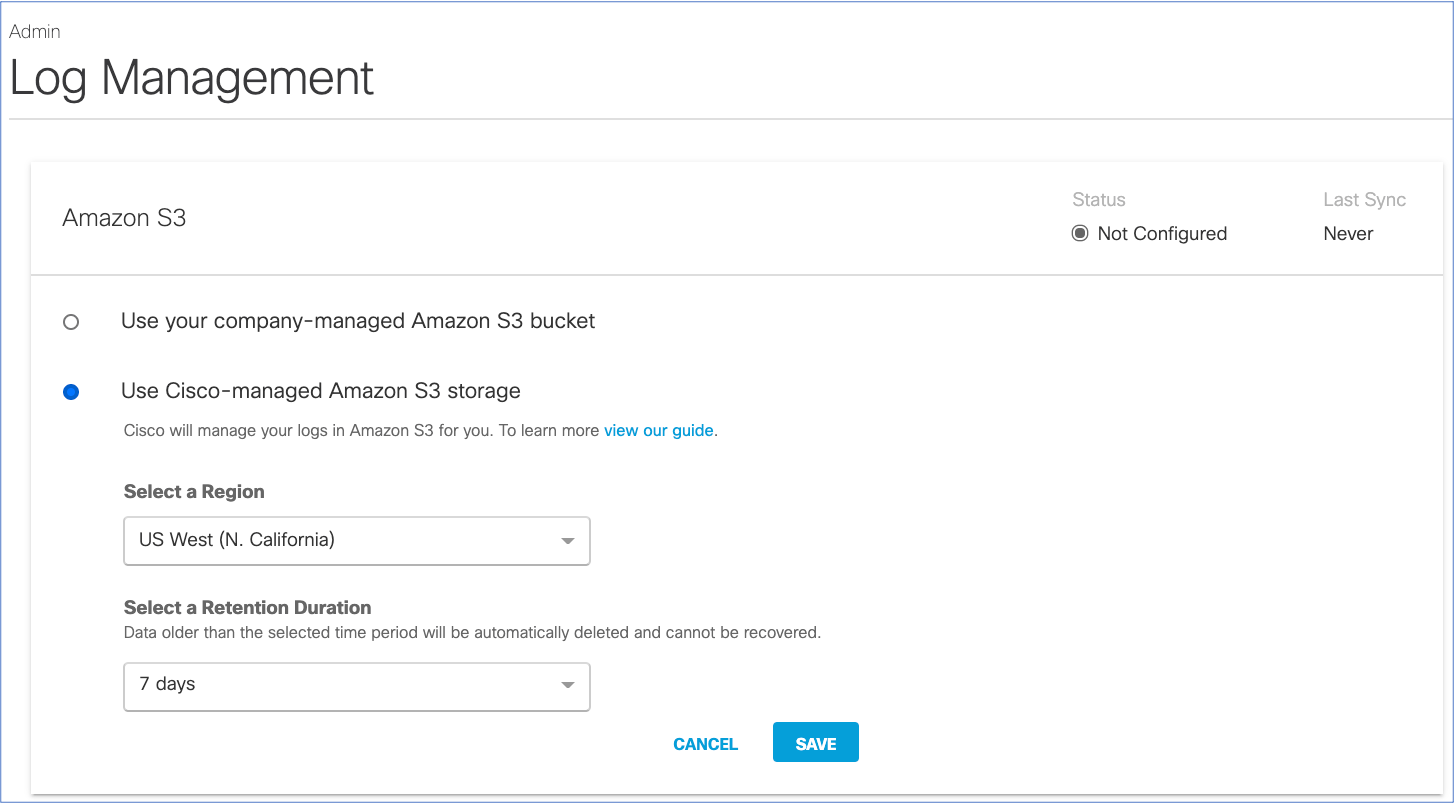Click the Log Management page title
The height and width of the screenshot is (804, 1454).
[192, 79]
